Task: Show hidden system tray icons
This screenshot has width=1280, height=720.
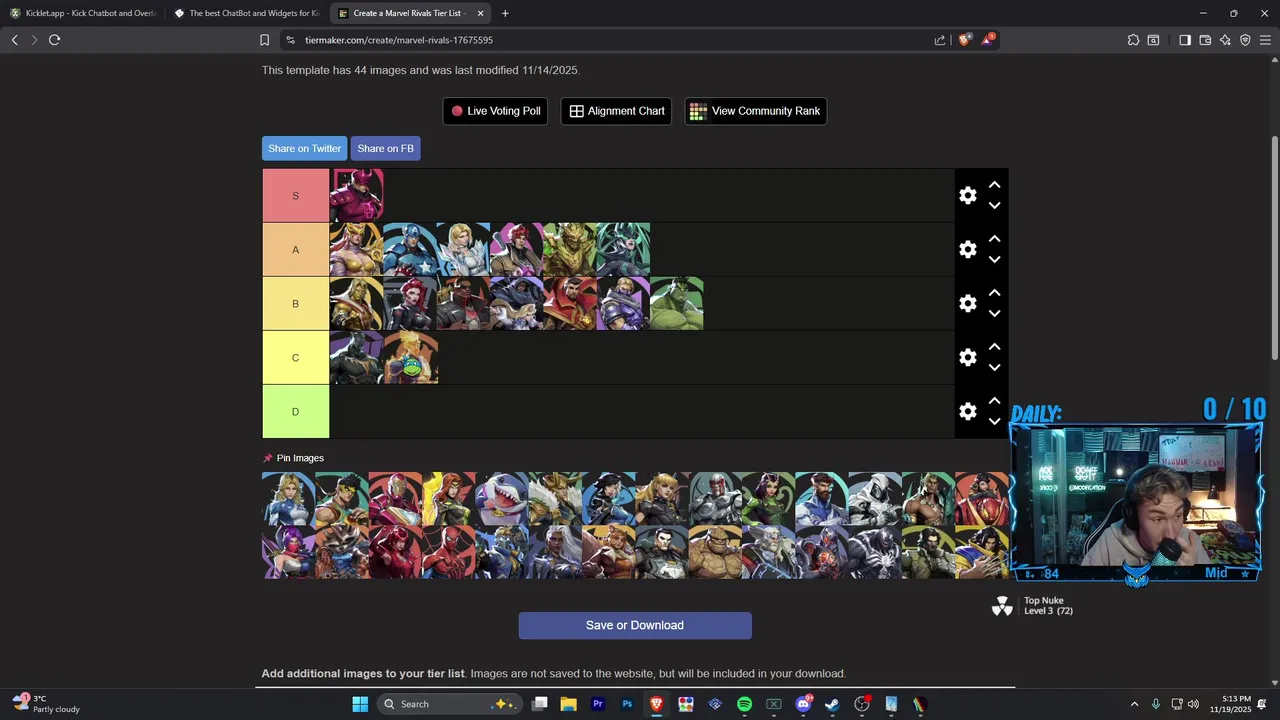Action: (x=1134, y=704)
